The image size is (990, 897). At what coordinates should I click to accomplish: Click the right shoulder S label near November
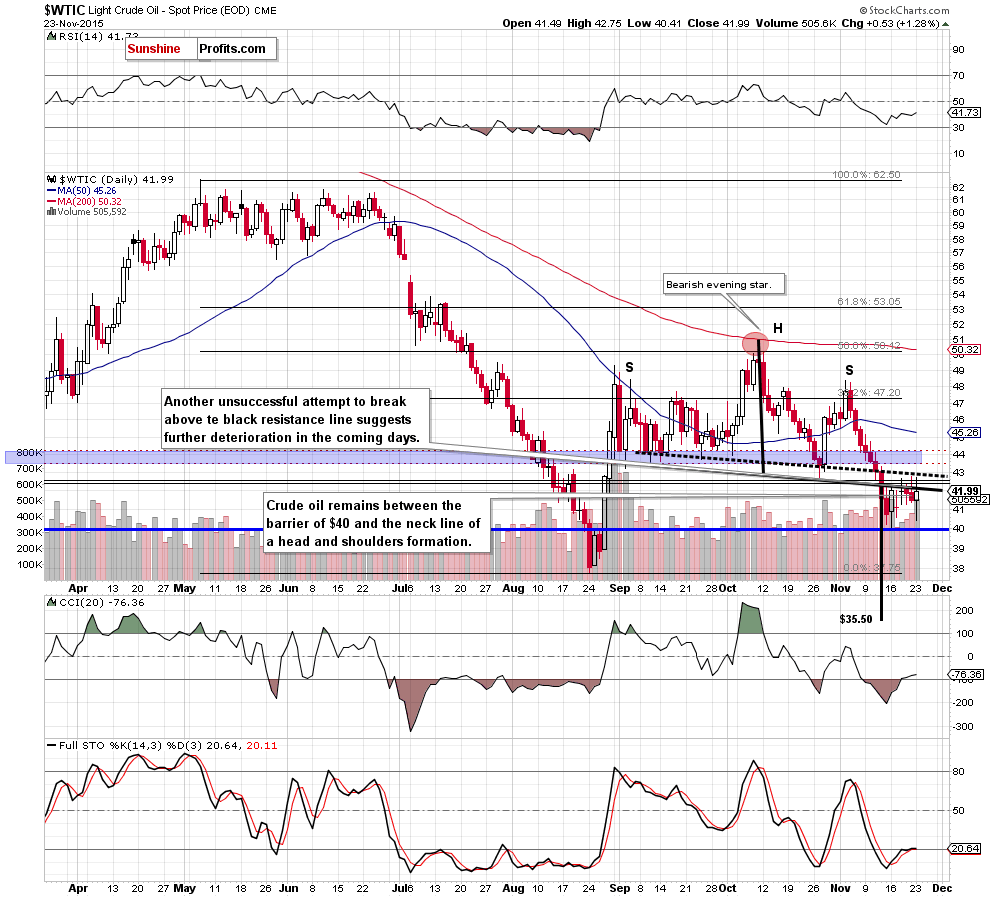(849, 371)
